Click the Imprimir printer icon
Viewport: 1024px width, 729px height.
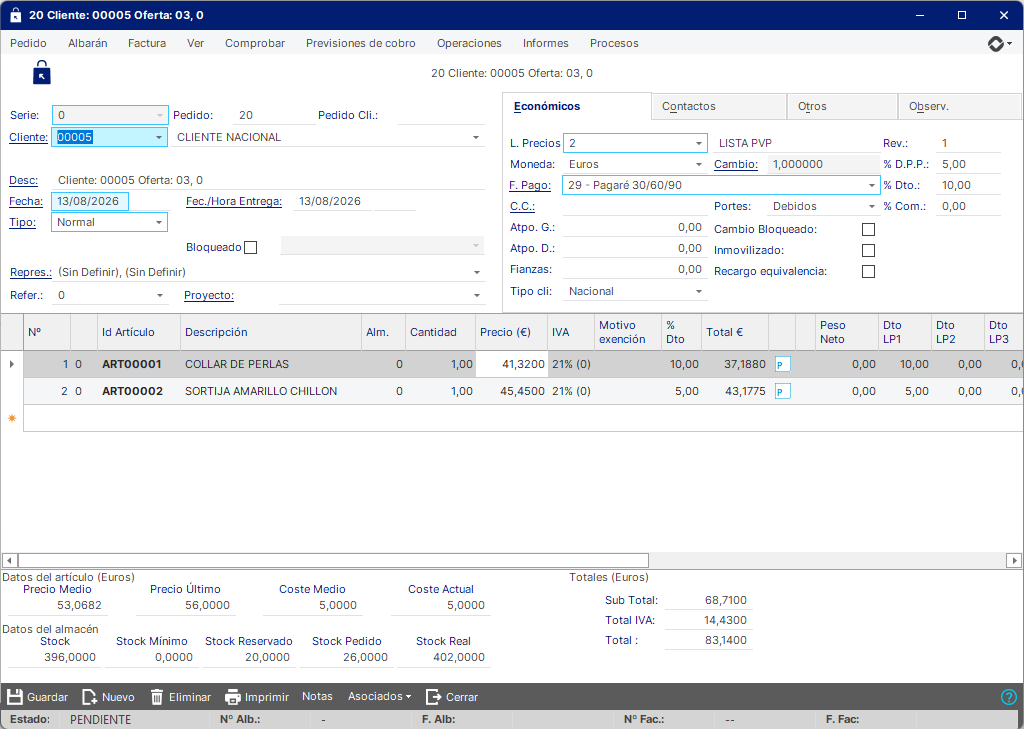pos(232,697)
